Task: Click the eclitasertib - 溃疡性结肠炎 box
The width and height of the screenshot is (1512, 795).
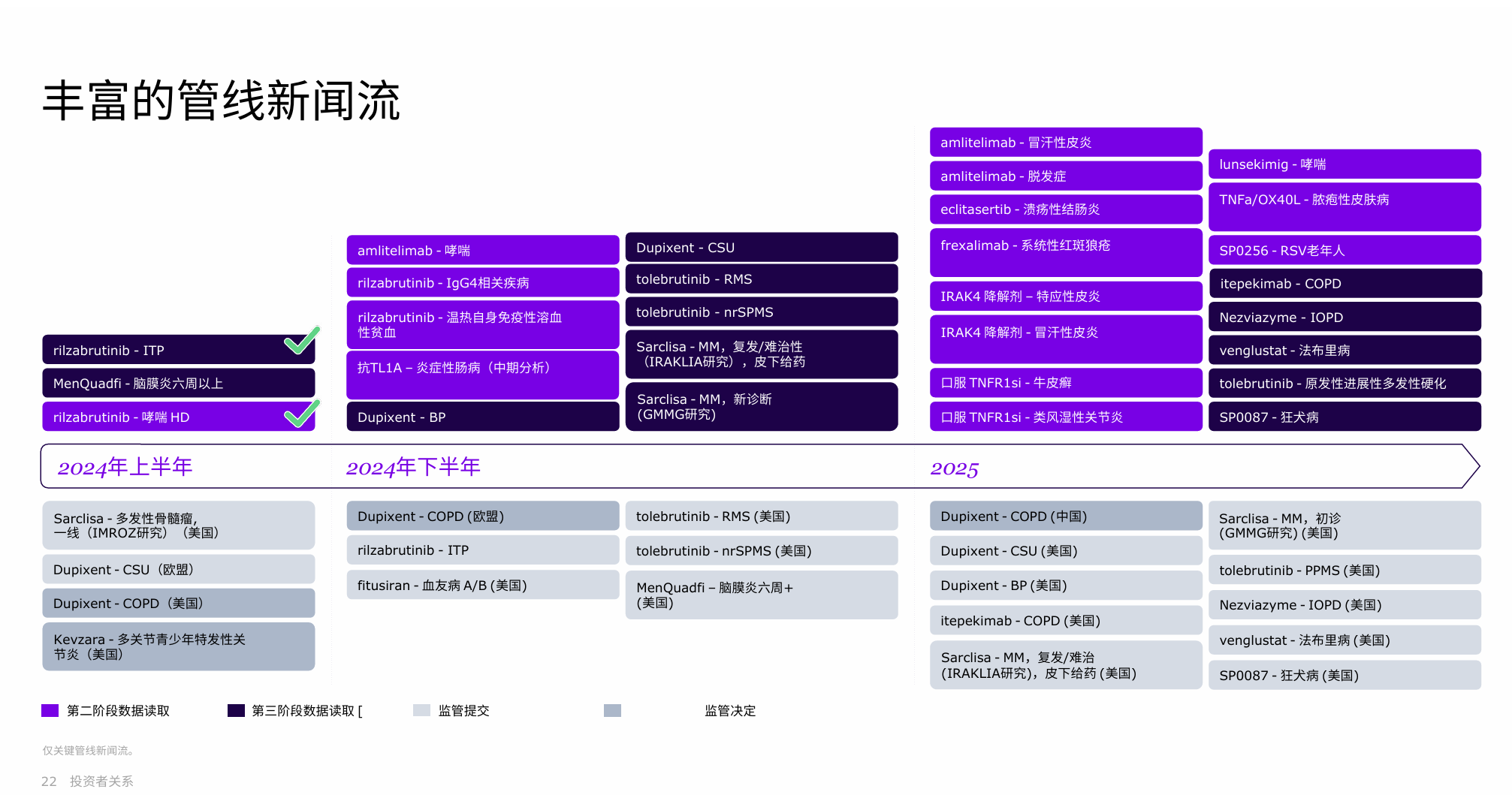Action: 1066,209
